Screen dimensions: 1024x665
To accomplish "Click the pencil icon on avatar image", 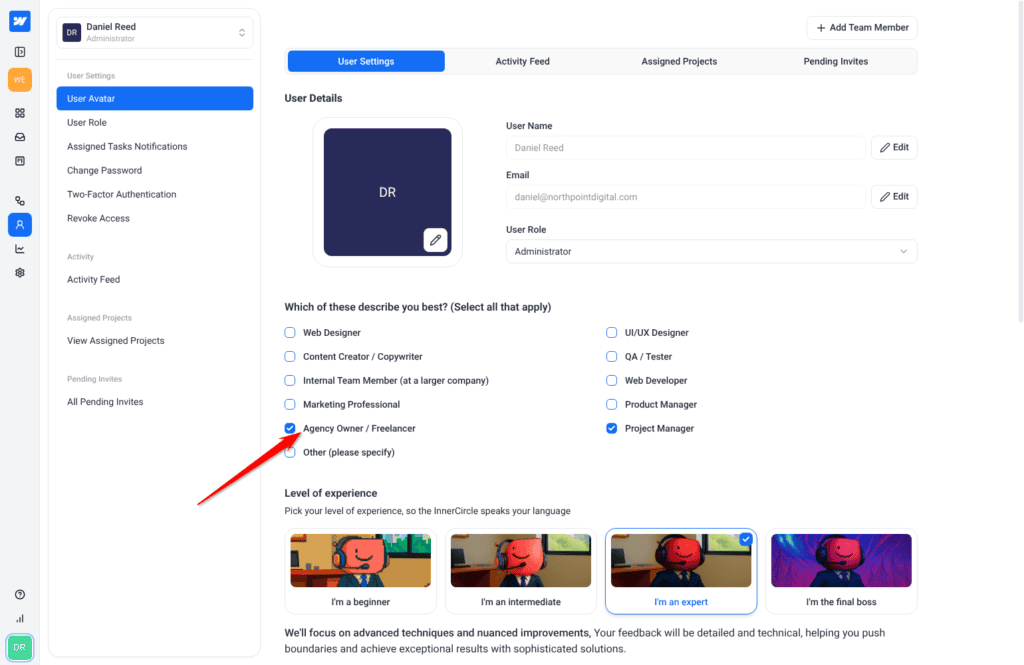I will 435,240.
